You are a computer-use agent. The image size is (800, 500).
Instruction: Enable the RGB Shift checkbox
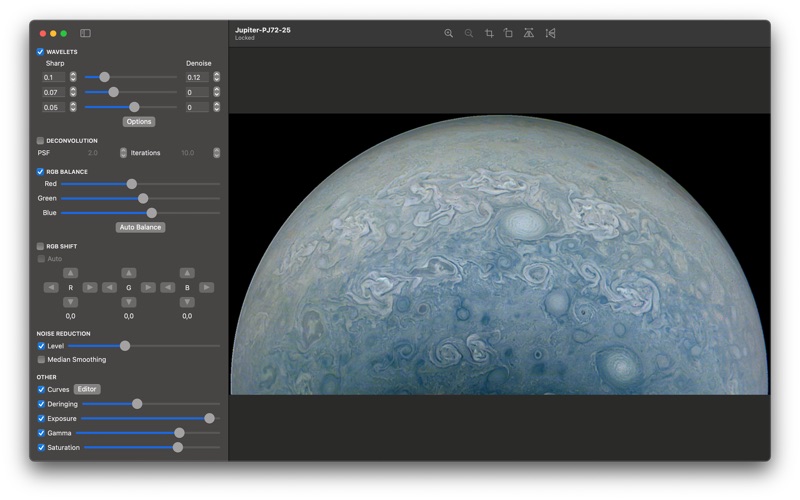pyautogui.click(x=40, y=246)
